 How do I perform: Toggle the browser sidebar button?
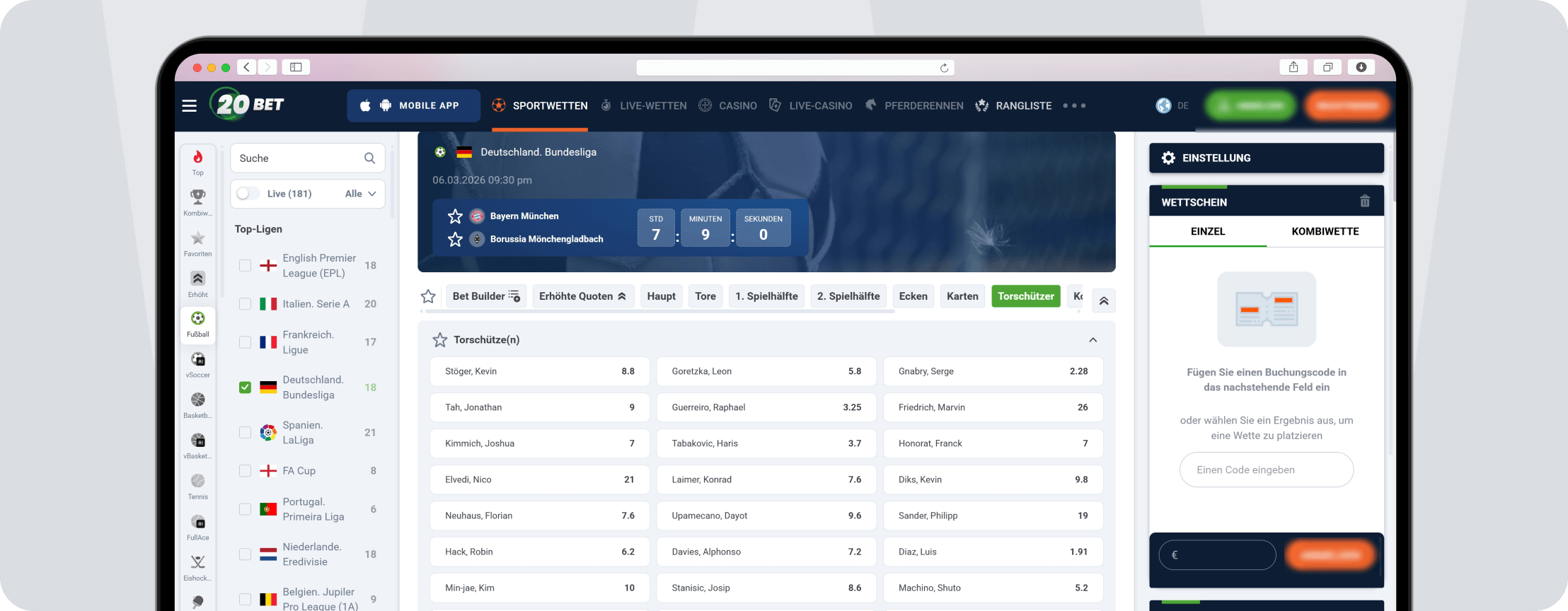[296, 67]
